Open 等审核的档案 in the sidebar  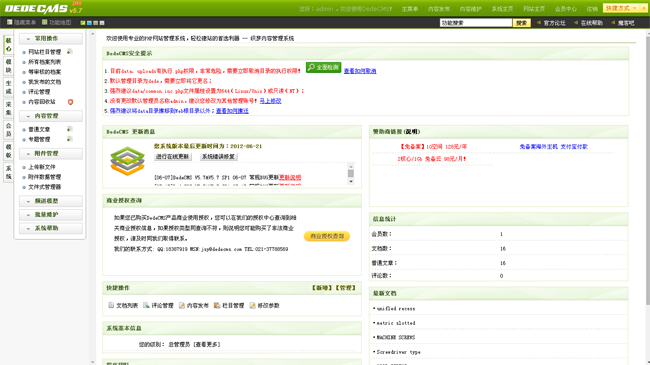[x=44, y=72]
